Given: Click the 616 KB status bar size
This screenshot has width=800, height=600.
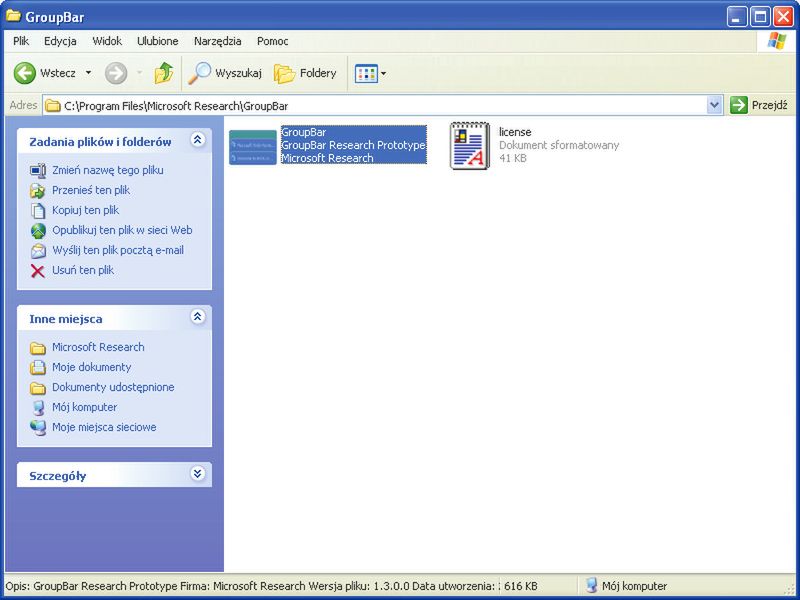Looking at the screenshot, I should [x=520, y=586].
